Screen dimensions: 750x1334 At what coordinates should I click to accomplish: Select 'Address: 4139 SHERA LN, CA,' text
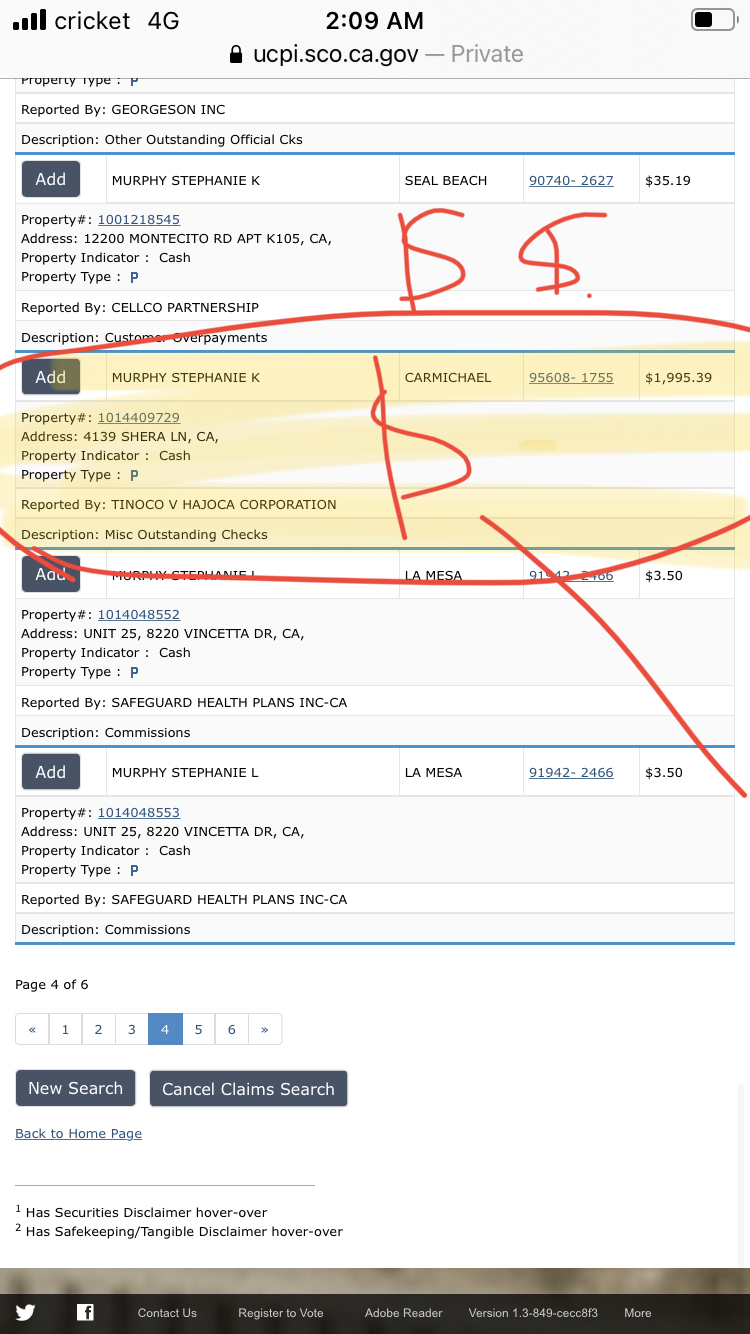click(120, 436)
